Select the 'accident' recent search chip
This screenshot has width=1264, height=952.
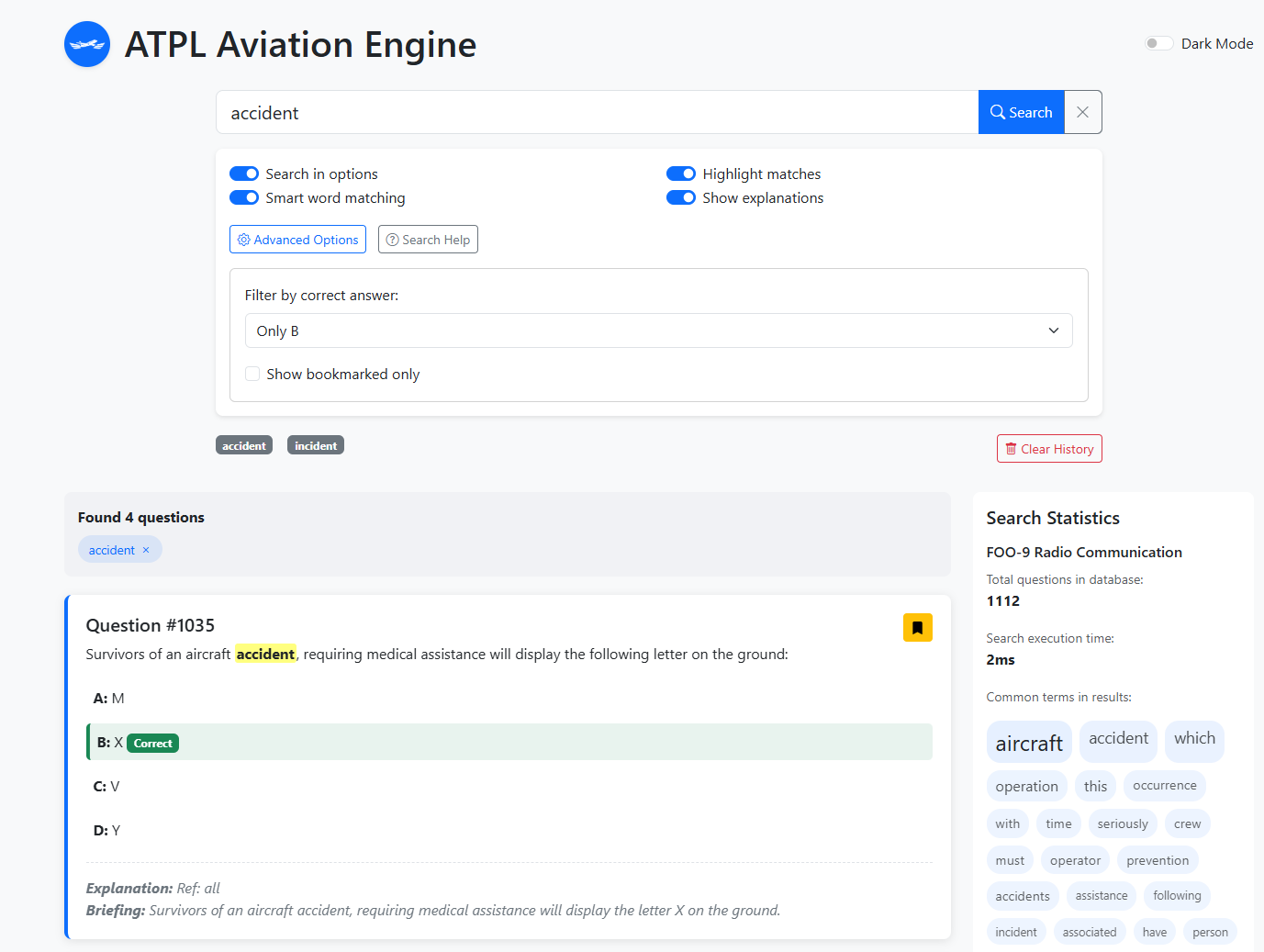(243, 444)
